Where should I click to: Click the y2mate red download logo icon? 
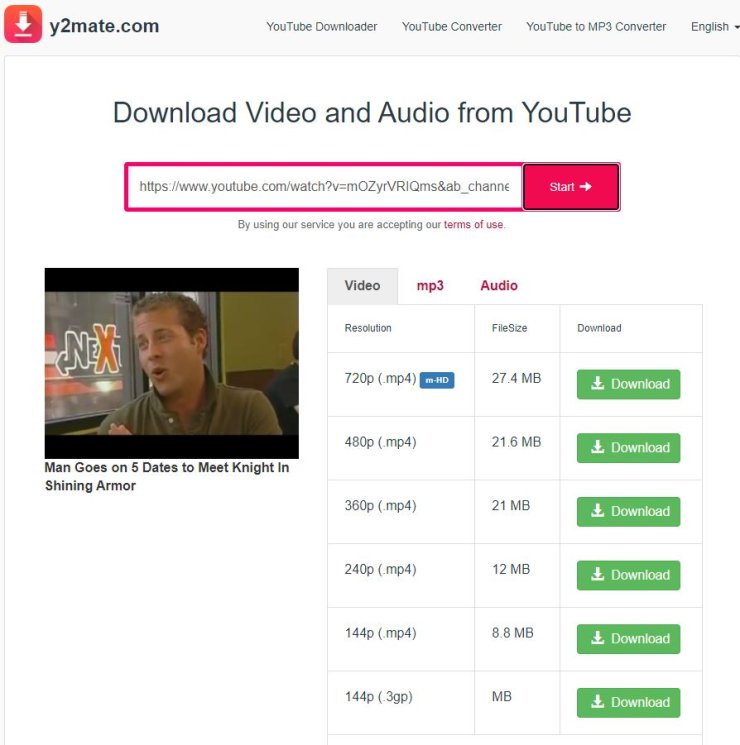point(23,24)
